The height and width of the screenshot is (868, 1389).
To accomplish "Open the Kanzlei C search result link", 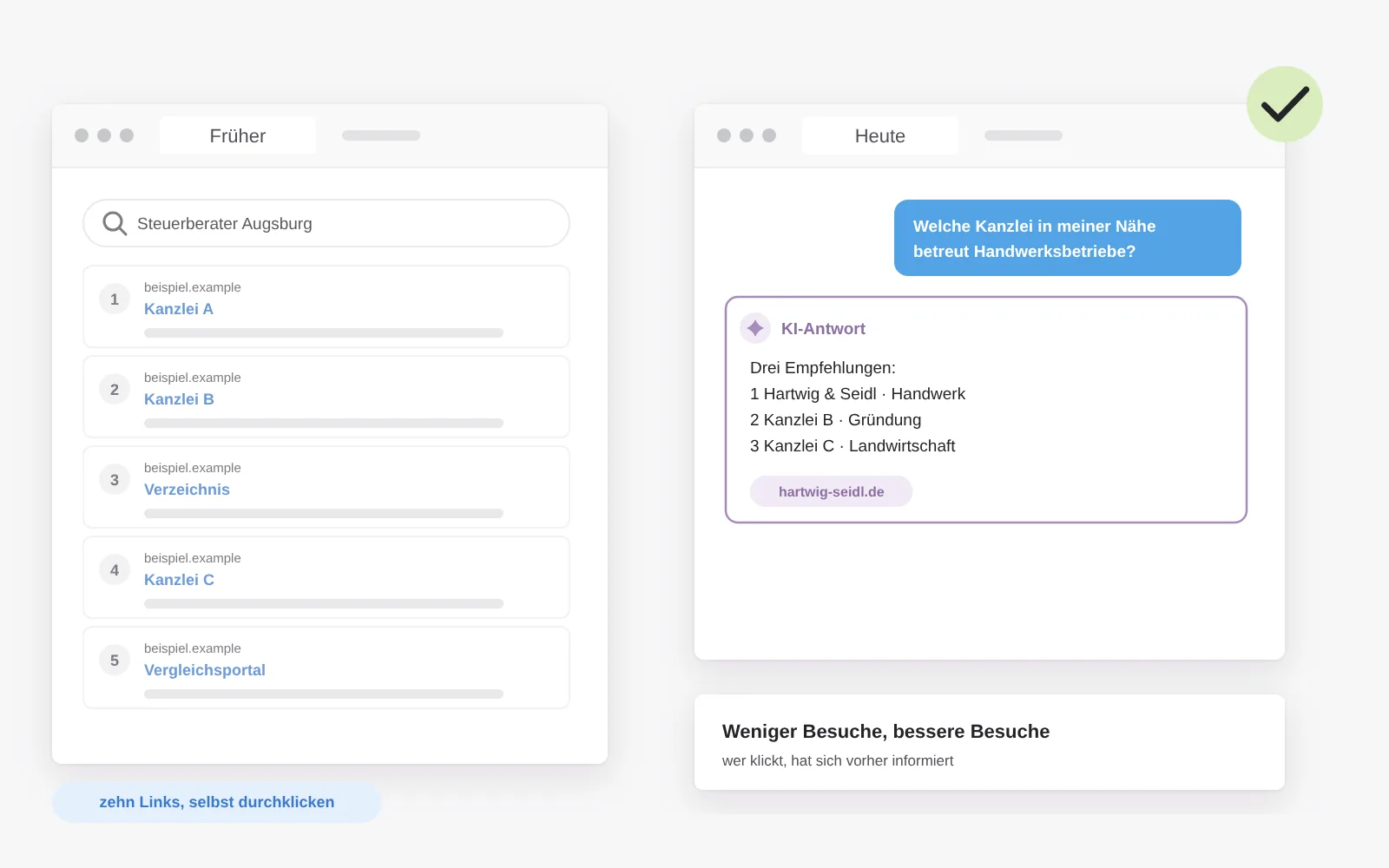I will point(179,580).
